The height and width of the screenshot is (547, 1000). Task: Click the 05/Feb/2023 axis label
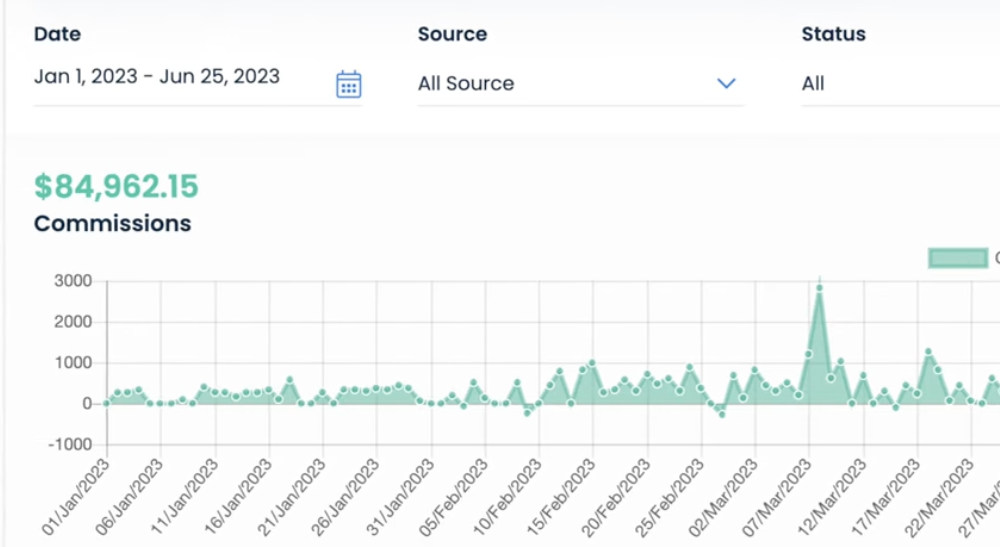tap(454, 497)
